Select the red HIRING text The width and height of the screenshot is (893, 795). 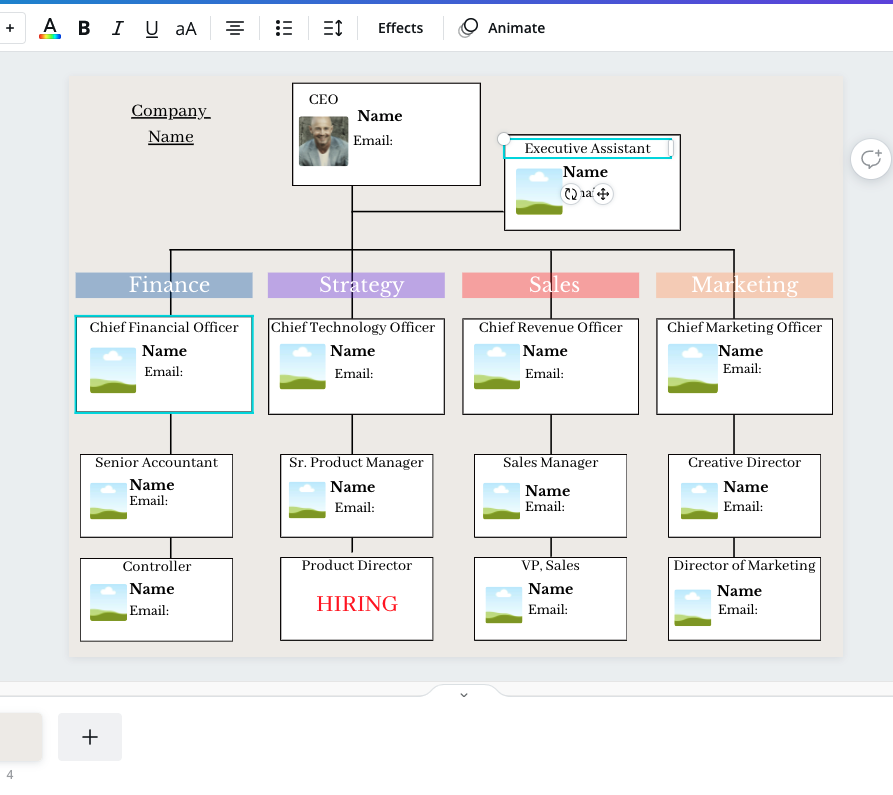click(357, 604)
